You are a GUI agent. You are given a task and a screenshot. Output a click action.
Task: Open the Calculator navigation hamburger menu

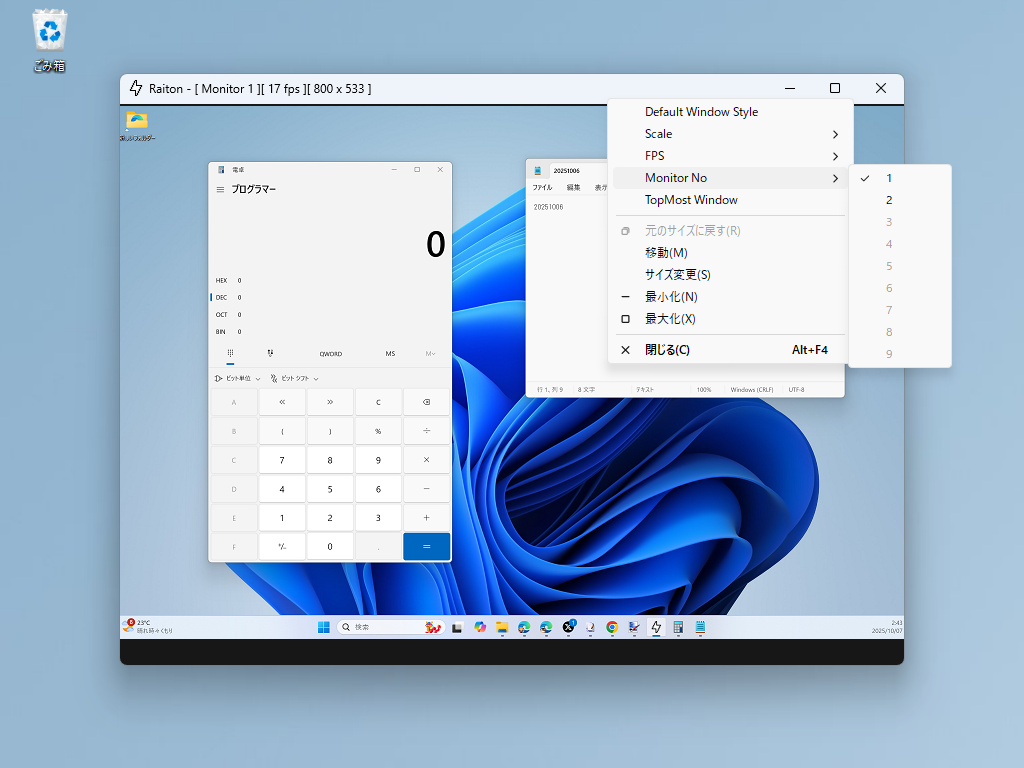[218, 189]
